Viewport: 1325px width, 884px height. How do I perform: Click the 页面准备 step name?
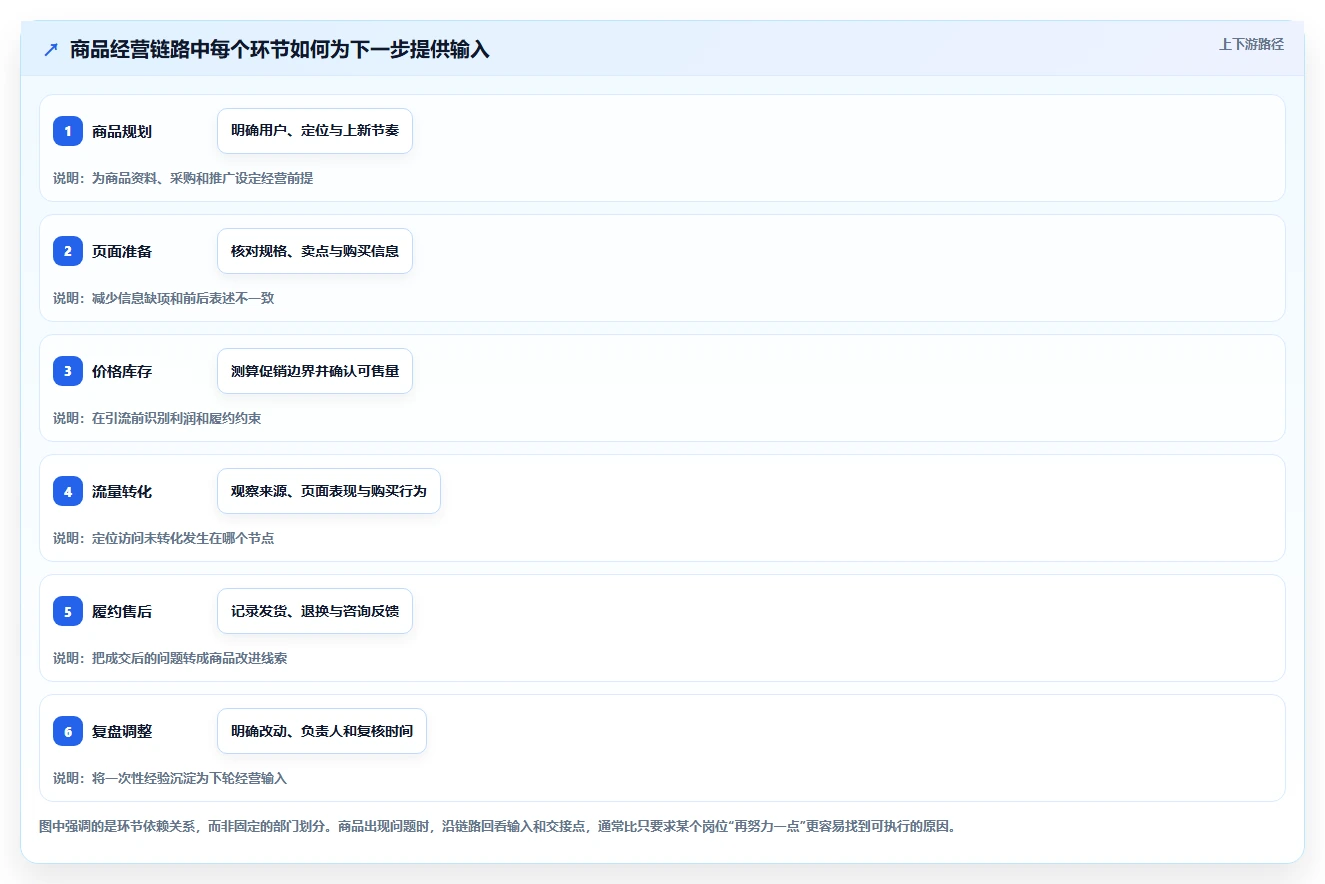pos(122,251)
